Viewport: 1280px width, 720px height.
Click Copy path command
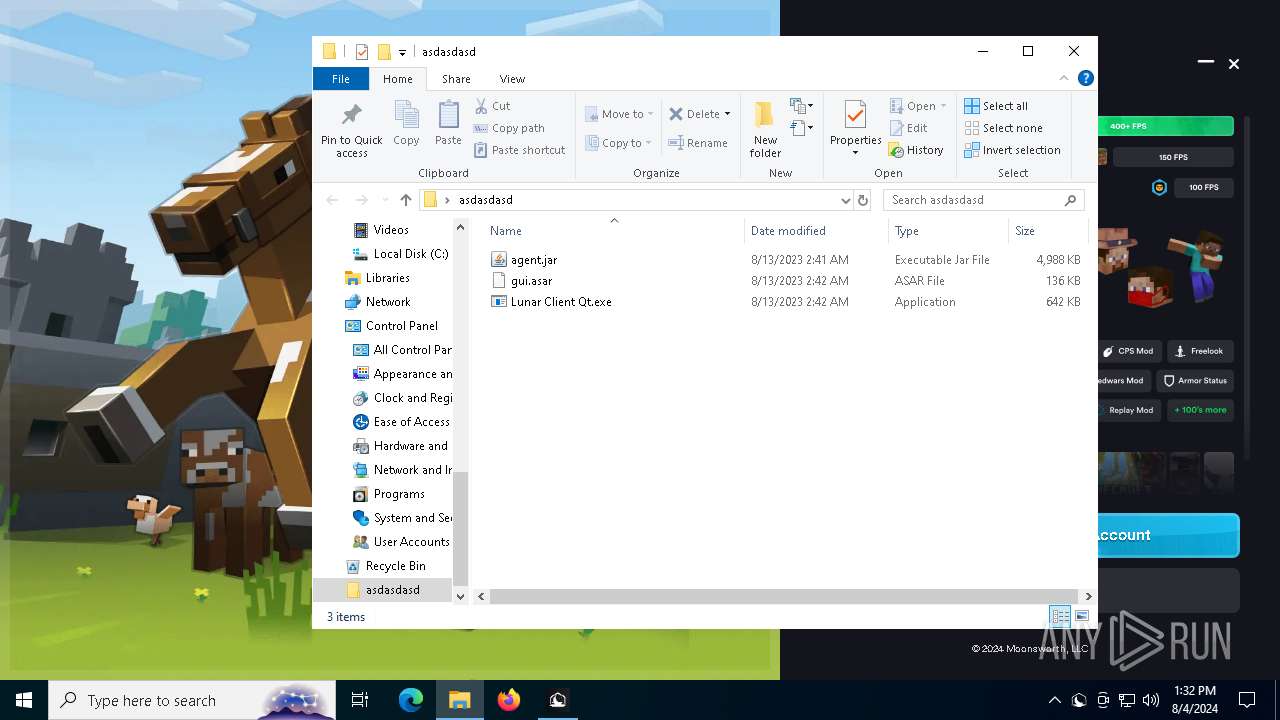509,128
